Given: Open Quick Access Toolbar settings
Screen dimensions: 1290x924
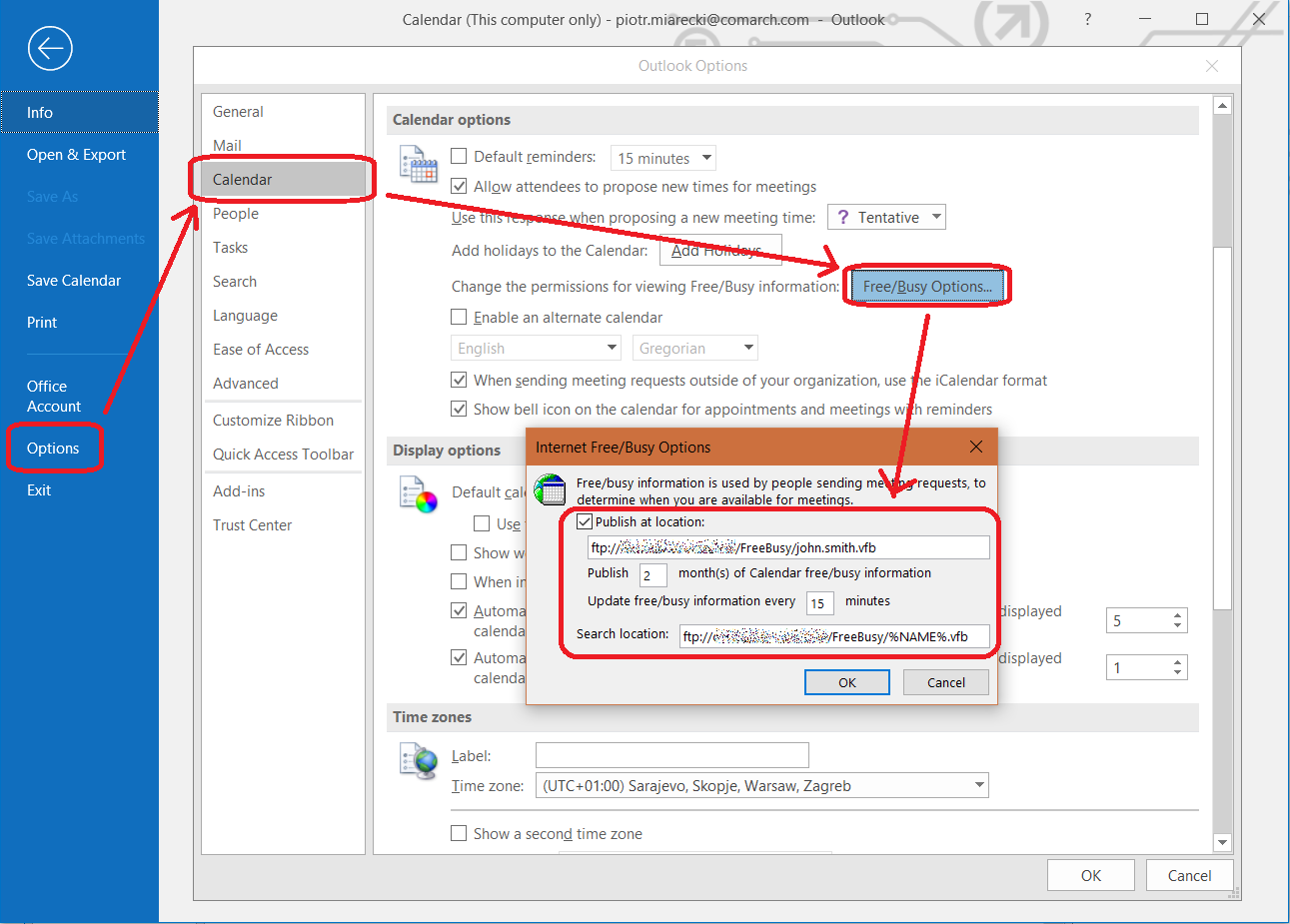Looking at the screenshot, I should (284, 455).
